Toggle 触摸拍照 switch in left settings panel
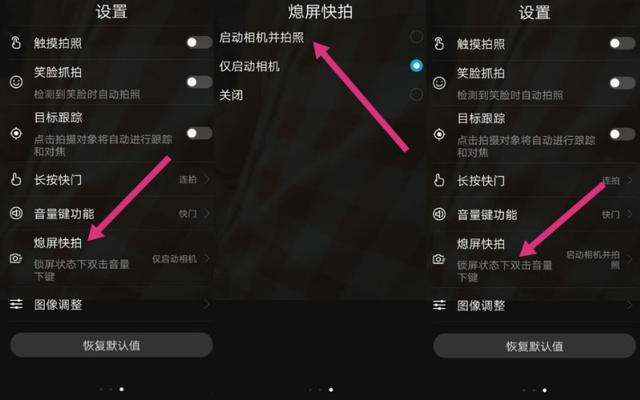 [199, 42]
